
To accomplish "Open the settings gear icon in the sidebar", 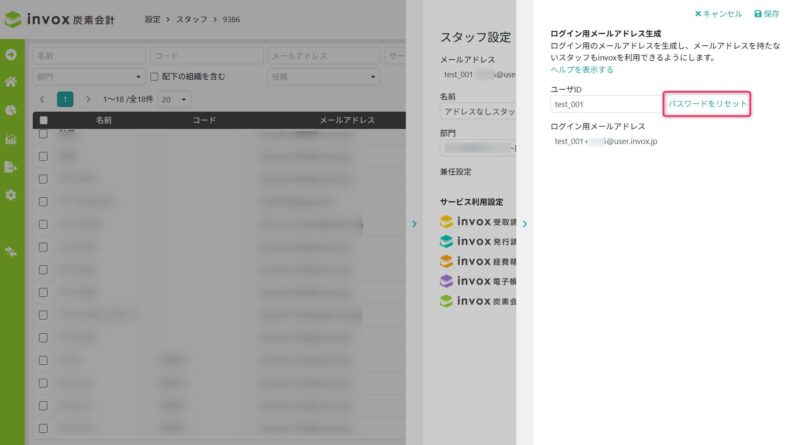I will [x=11, y=195].
